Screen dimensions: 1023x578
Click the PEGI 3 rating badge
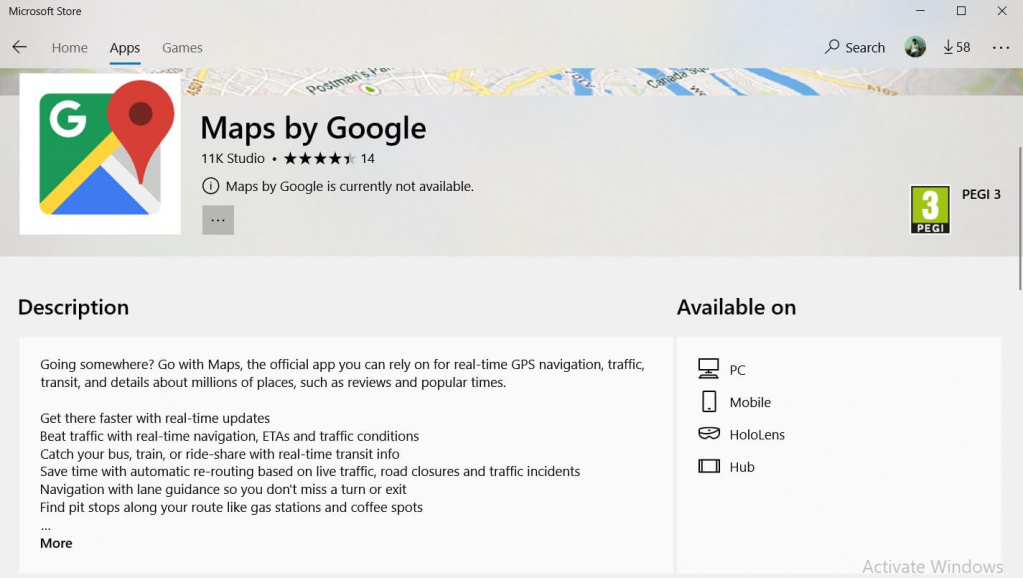(930, 210)
